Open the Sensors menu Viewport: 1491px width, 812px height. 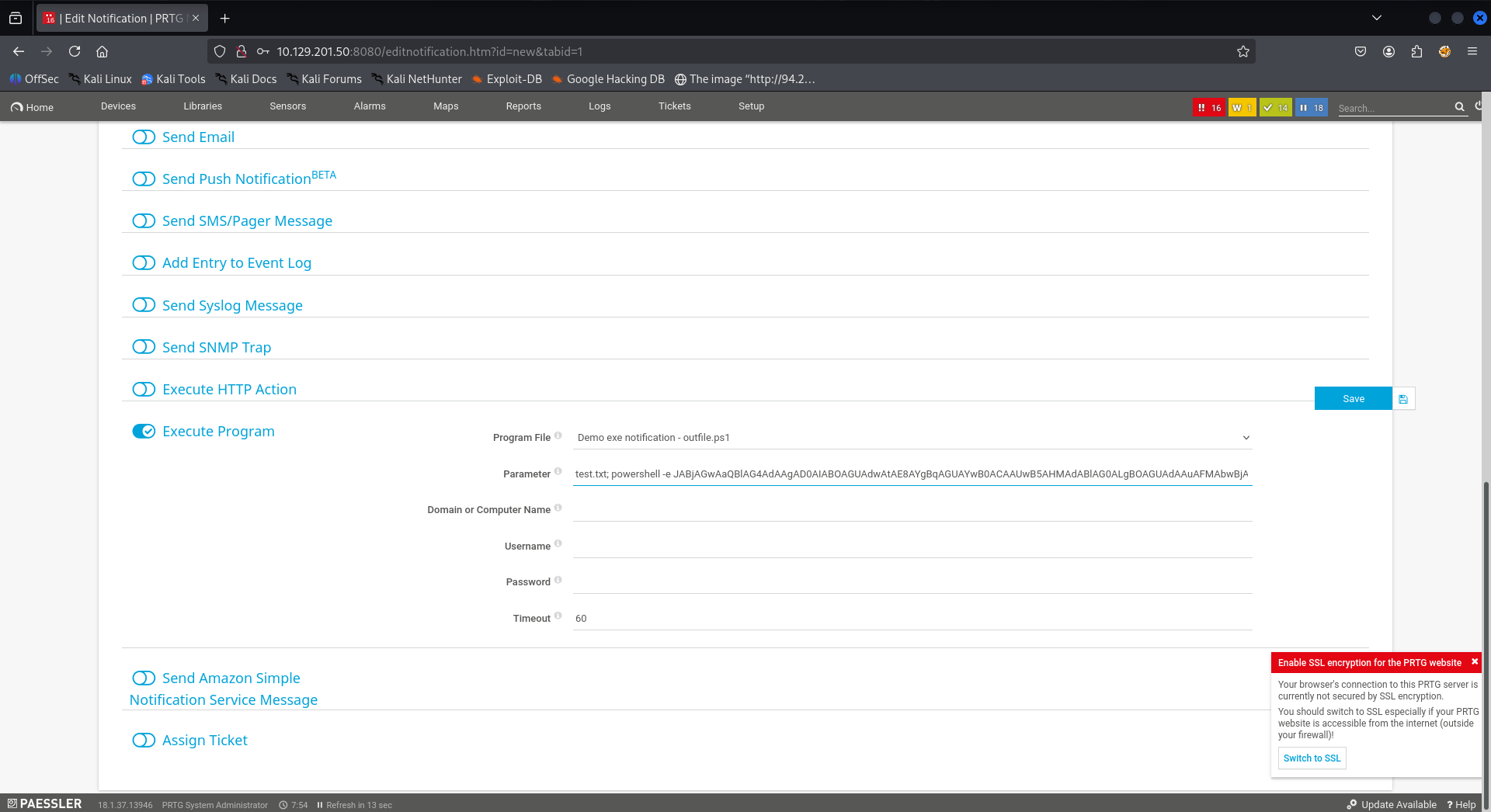(x=287, y=106)
